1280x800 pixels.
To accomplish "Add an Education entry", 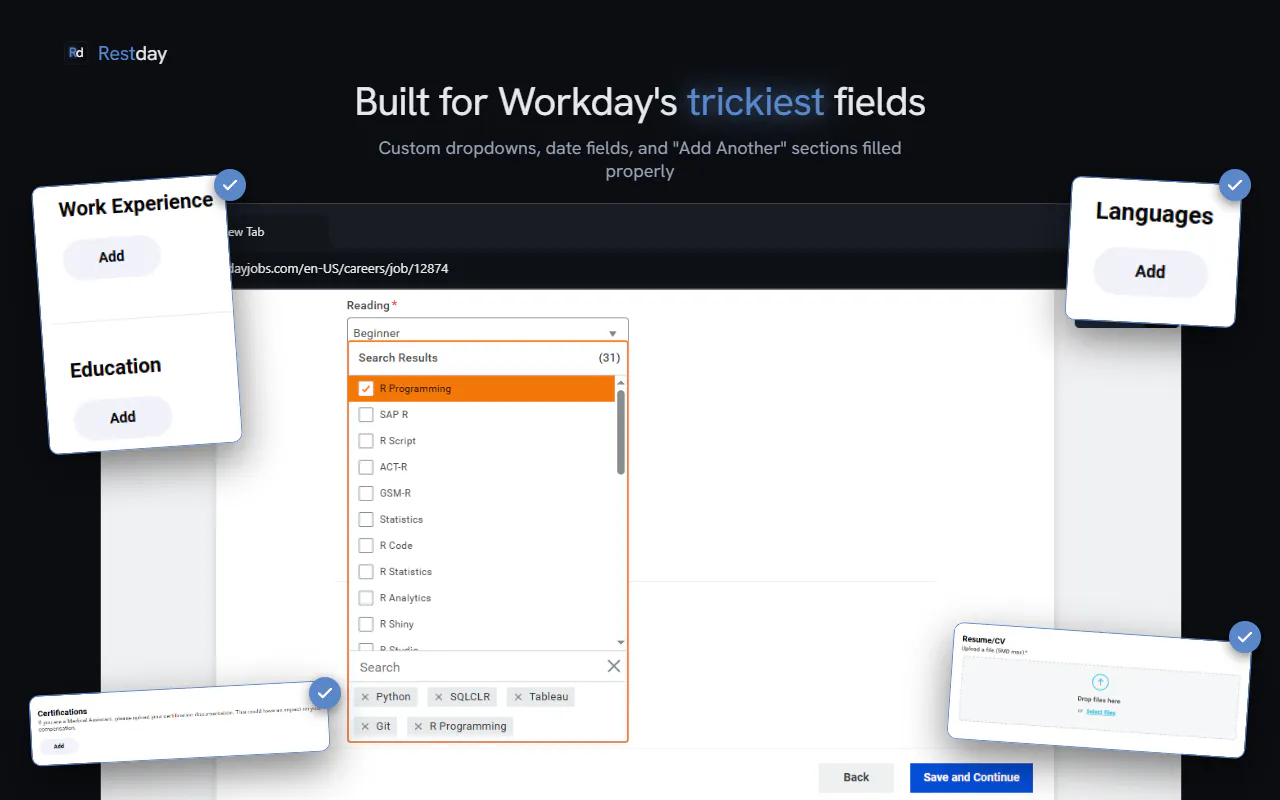I will pyautogui.click(x=123, y=417).
